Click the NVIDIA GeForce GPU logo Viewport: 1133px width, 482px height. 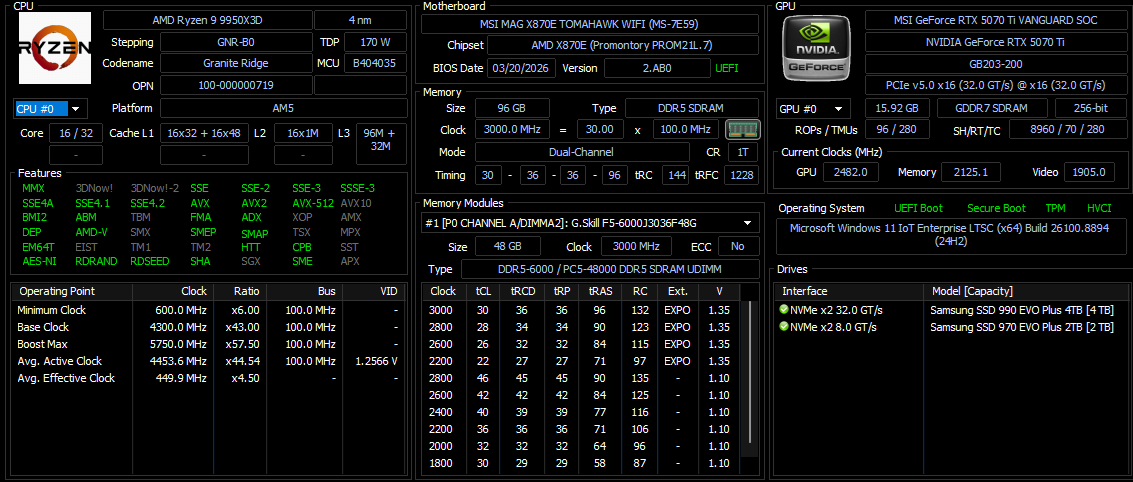click(817, 48)
